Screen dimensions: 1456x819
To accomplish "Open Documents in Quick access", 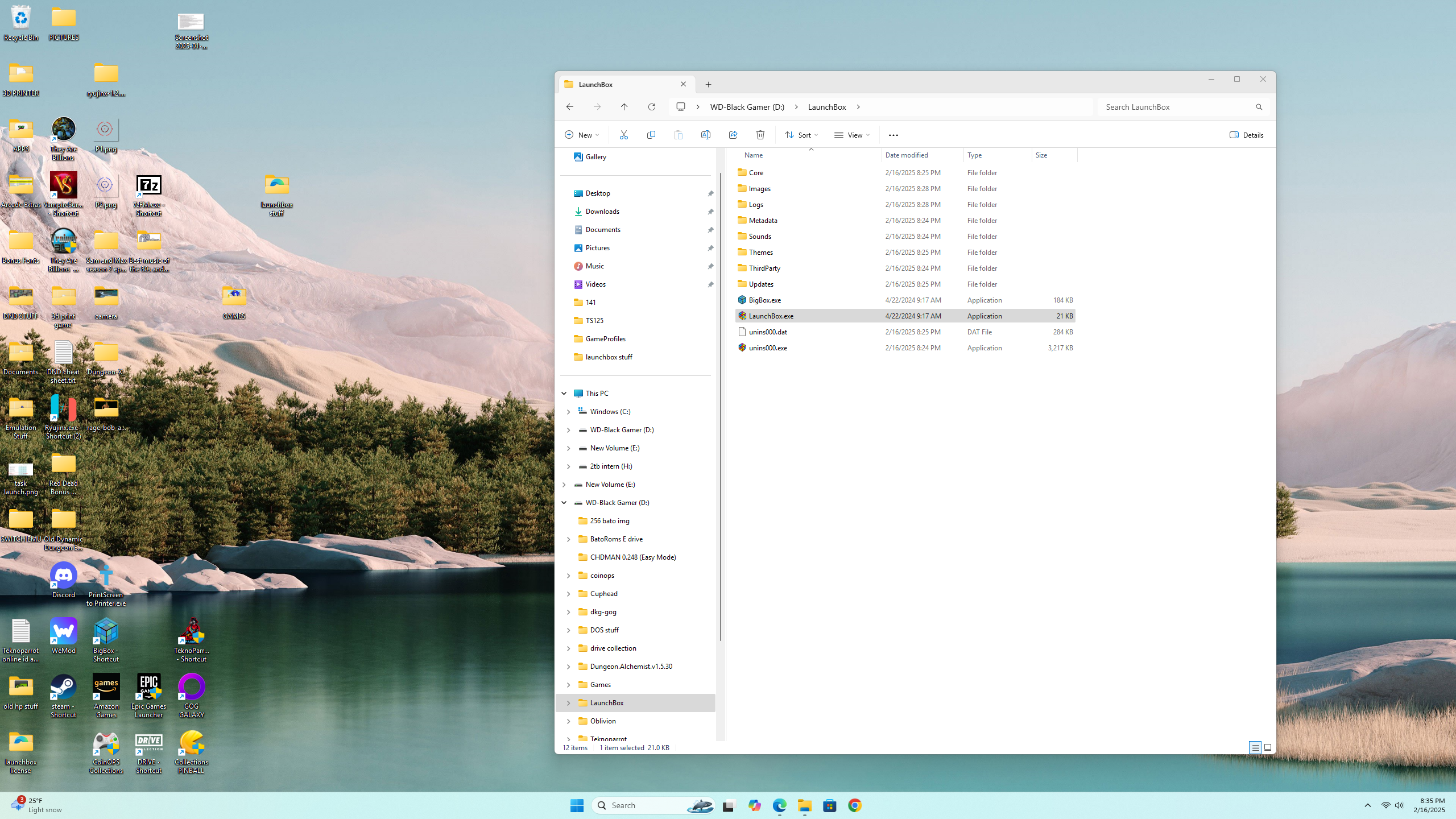I will click(603, 230).
